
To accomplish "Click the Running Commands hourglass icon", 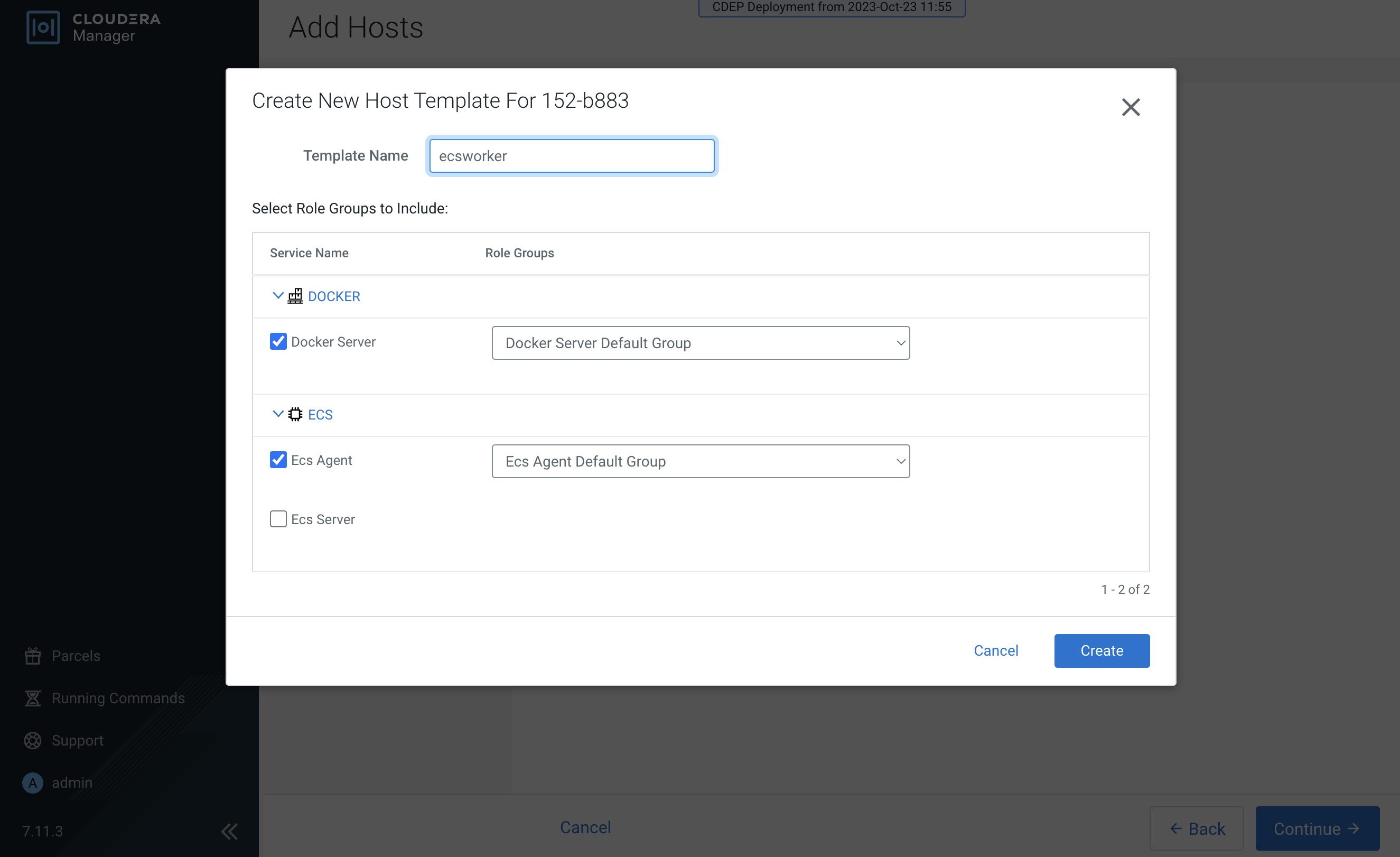I will tap(33, 698).
